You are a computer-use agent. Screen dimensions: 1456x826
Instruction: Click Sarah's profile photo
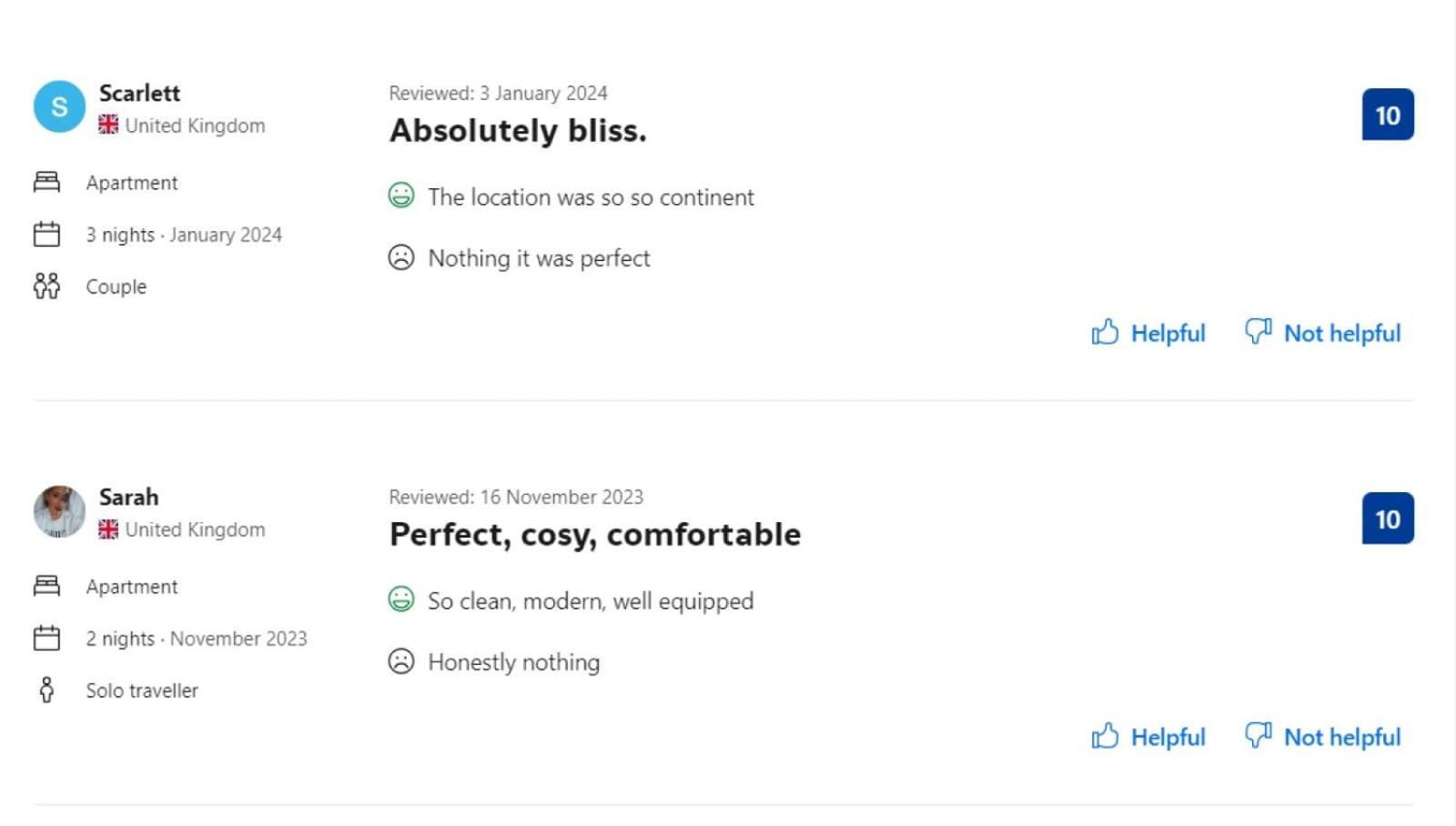pos(59,511)
